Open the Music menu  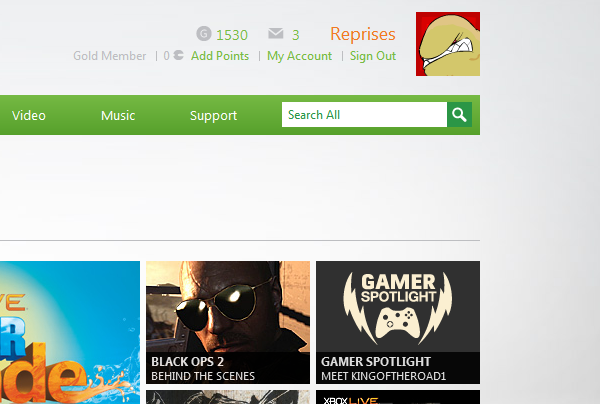pyautogui.click(x=118, y=116)
